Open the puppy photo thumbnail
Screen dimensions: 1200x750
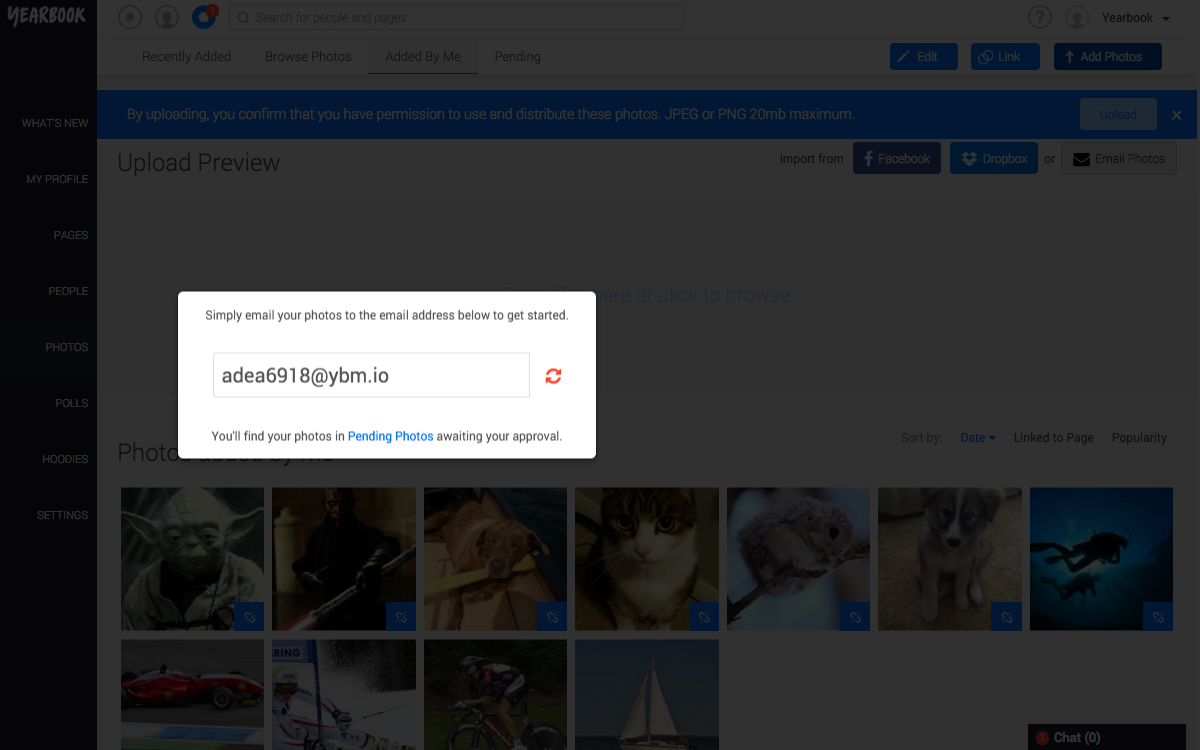[x=950, y=559]
